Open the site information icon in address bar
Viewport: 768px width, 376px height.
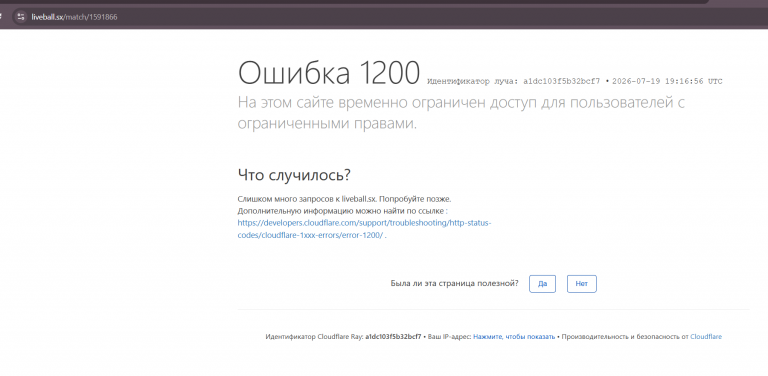coord(20,17)
